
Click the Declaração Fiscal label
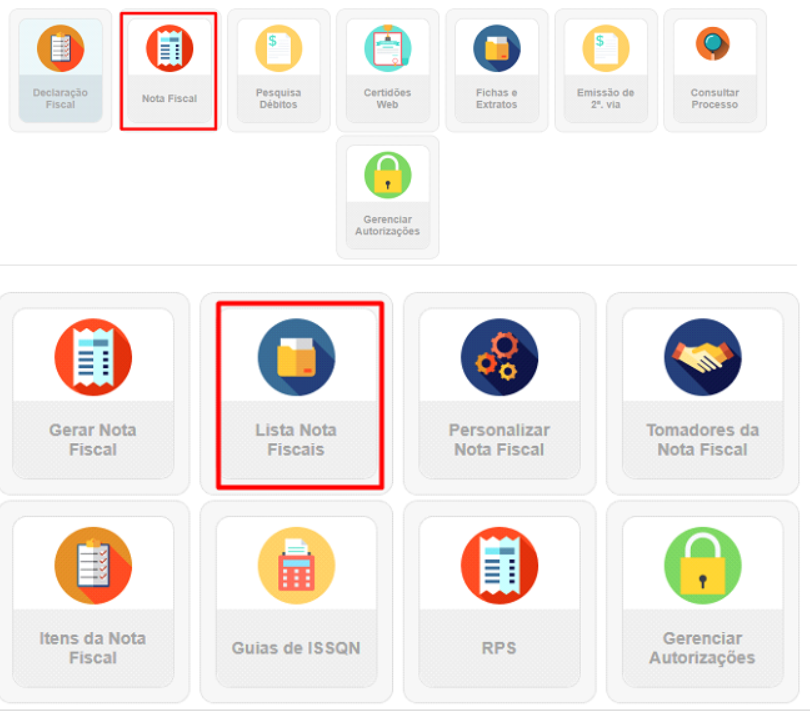point(60,98)
